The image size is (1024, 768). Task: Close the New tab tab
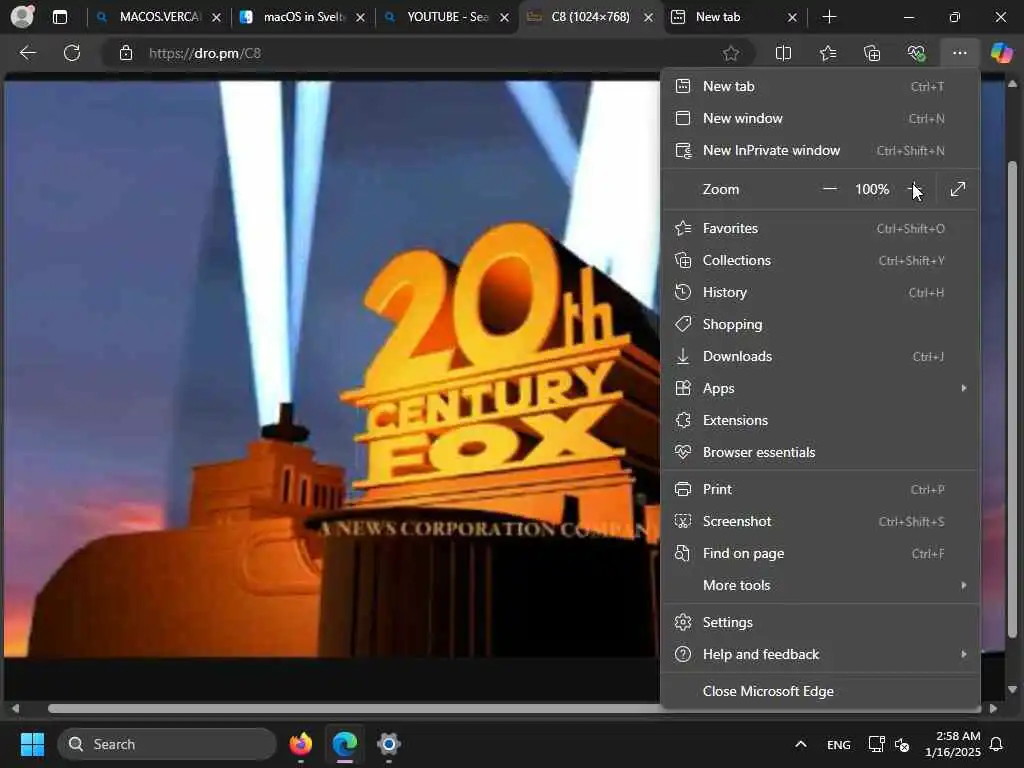point(792,18)
